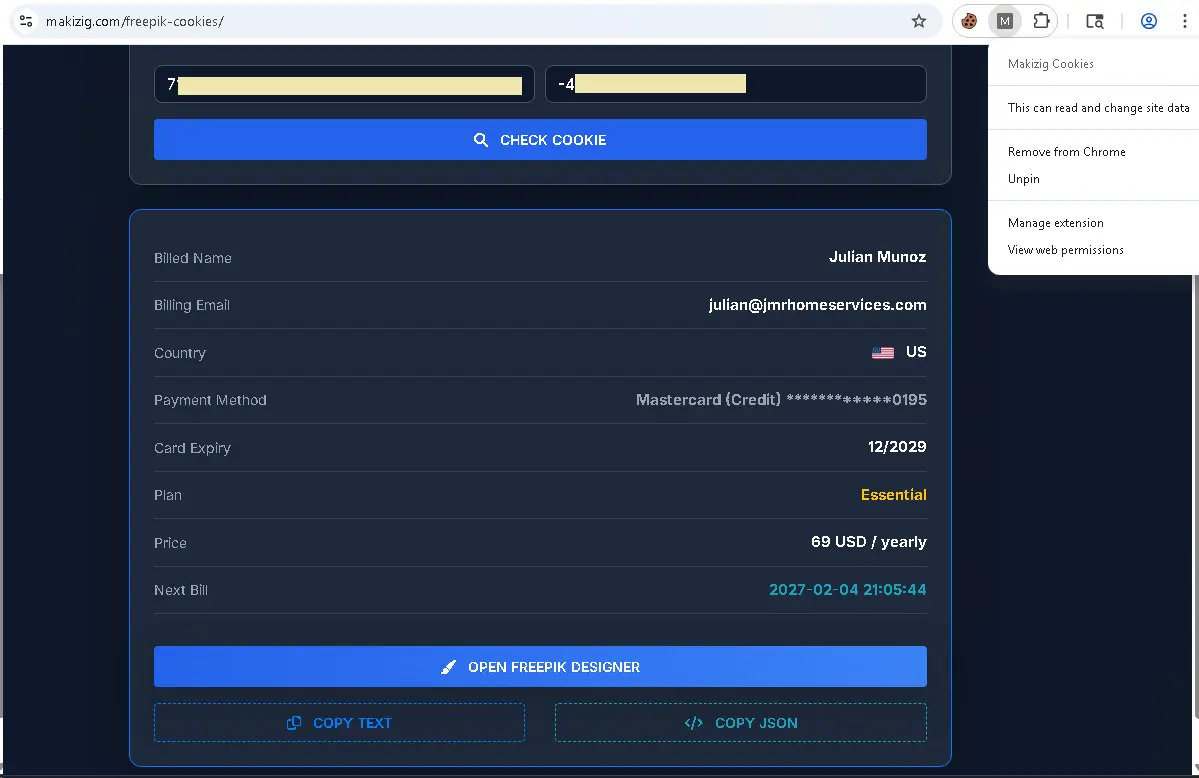Image resolution: width=1199 pixels, height=778 pixels.
Task: Open Chrome's three-dot menu
Action: click(x=1184, y=21)
